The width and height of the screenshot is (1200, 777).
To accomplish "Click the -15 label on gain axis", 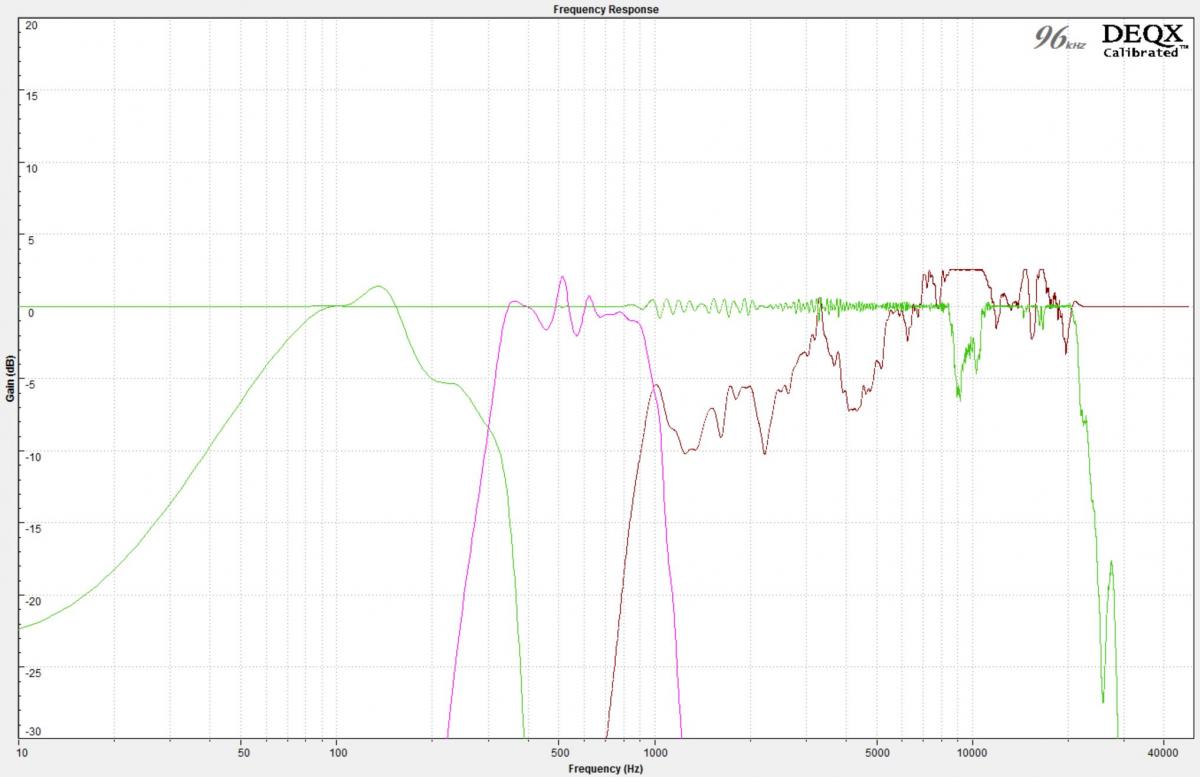I will click(31, 521).
